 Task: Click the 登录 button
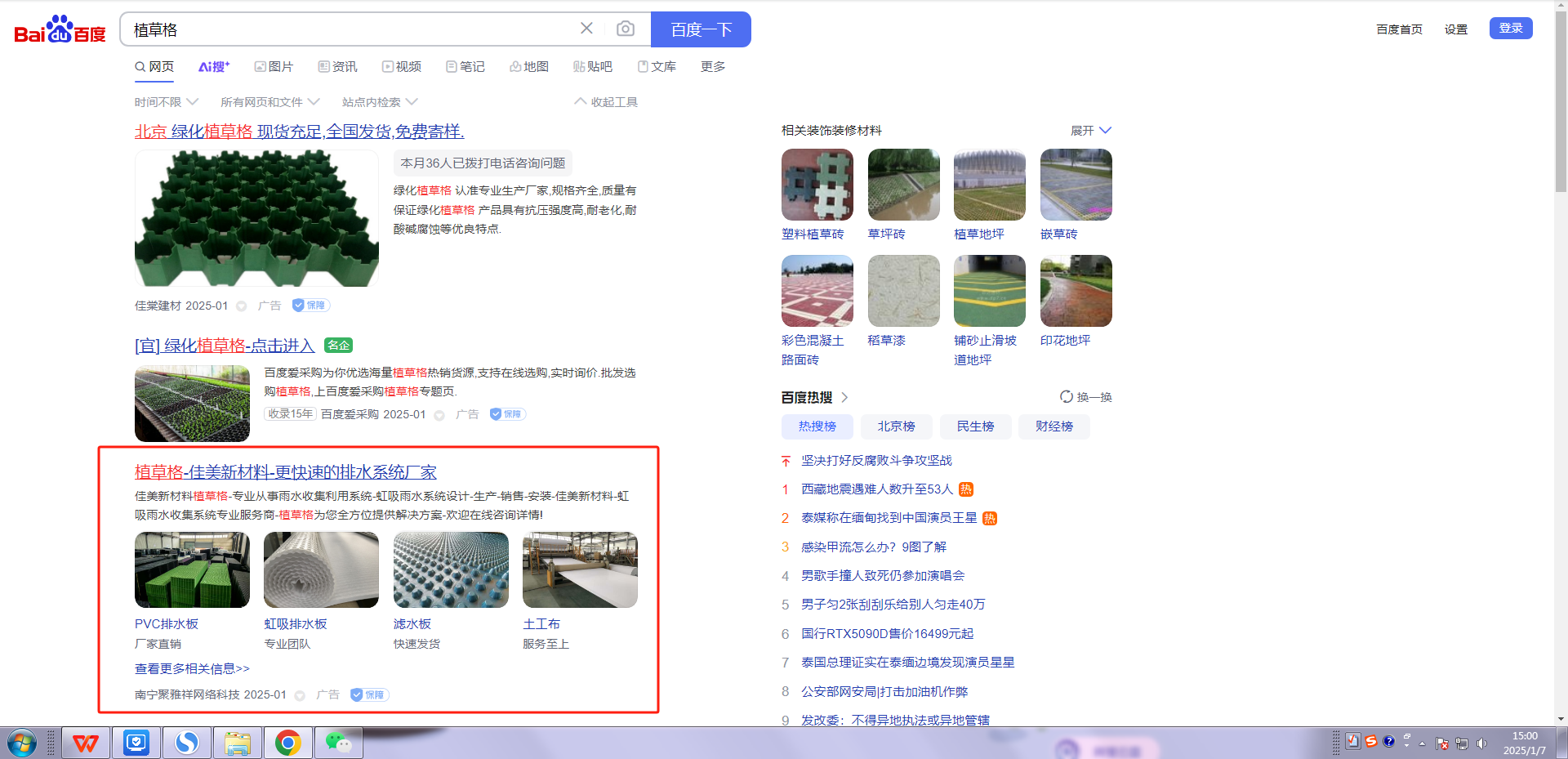click(1511, 28)
